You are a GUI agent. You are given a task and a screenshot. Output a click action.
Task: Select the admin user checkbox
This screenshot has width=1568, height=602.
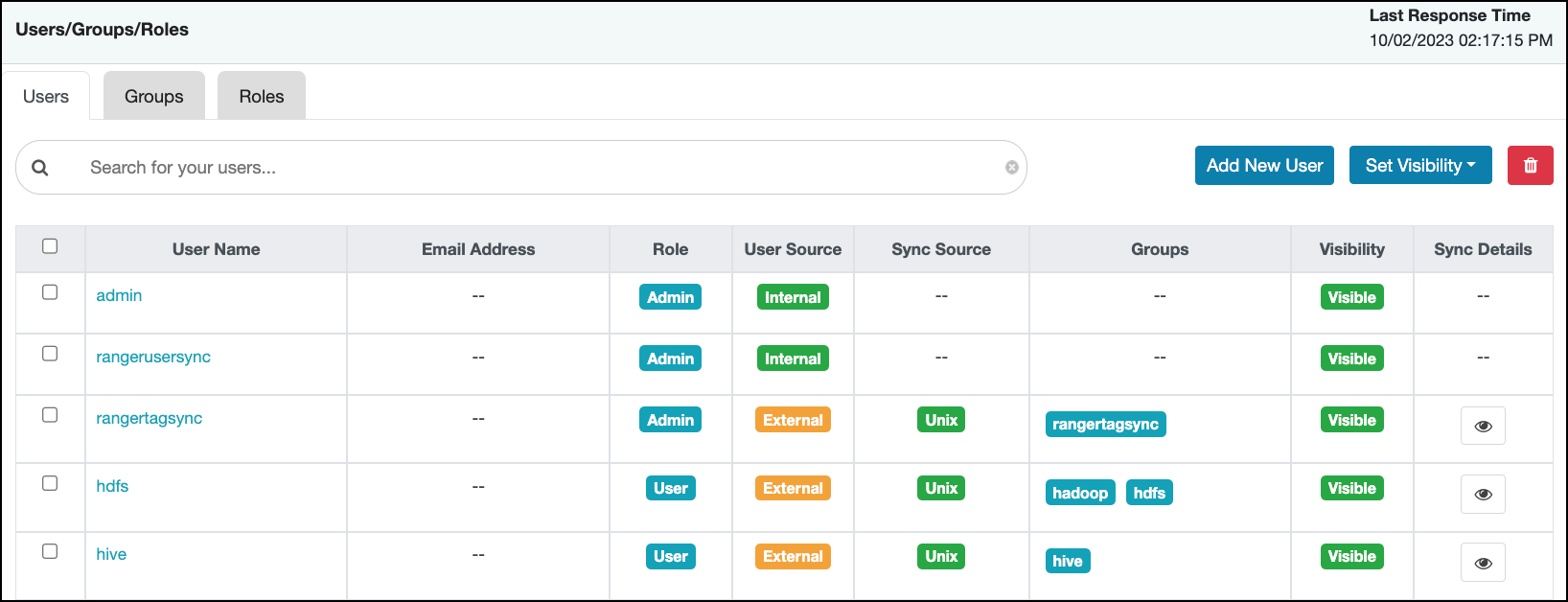50,292
